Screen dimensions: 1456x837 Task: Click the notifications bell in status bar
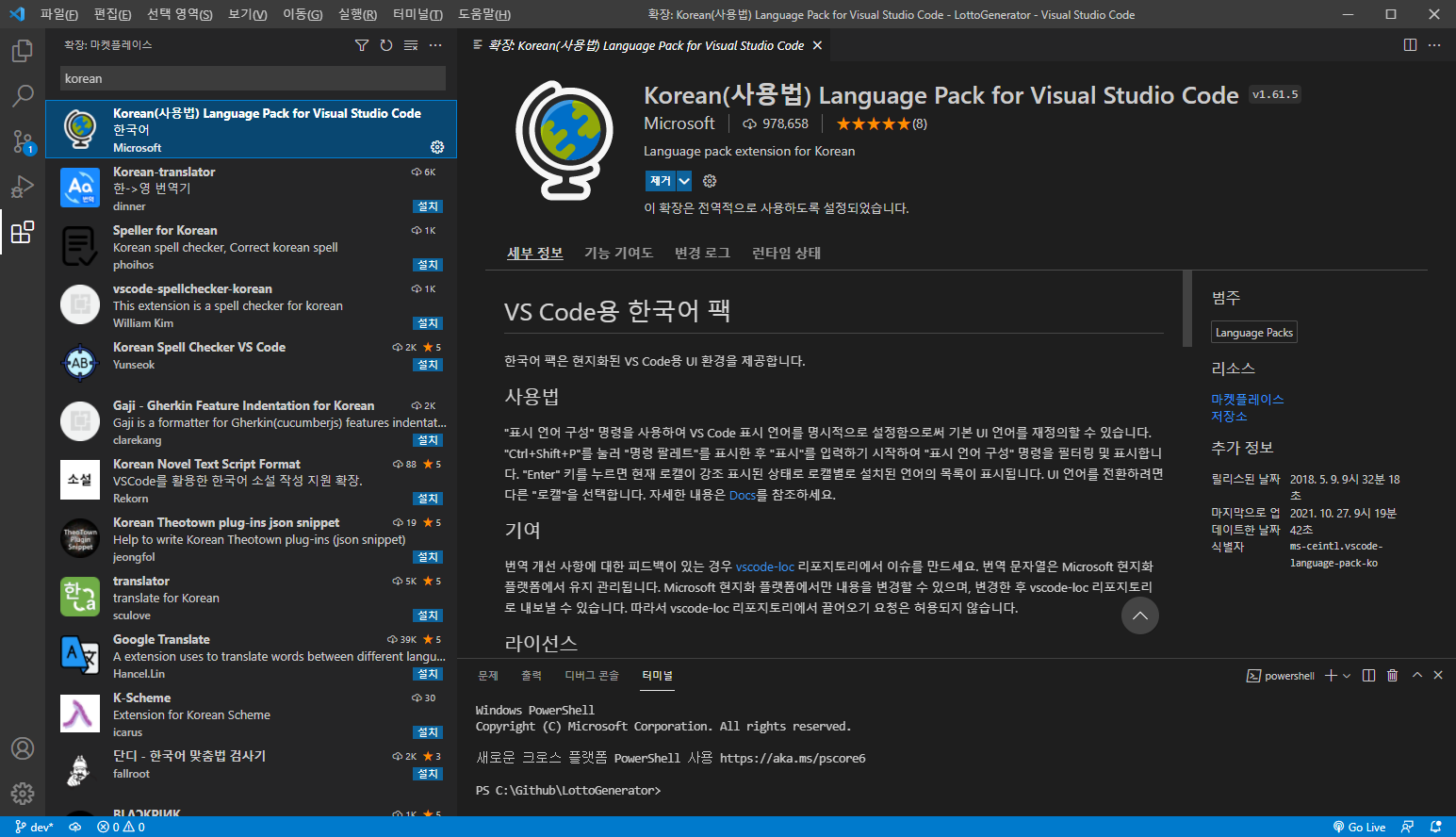point(1436,827)
